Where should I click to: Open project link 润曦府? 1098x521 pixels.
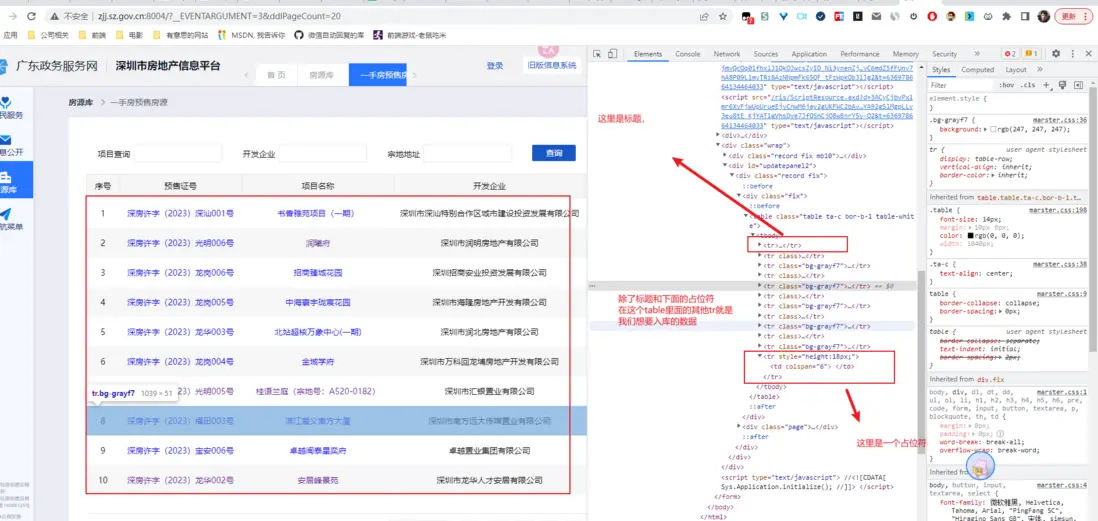pyautogui.click(x=317, y=243)
